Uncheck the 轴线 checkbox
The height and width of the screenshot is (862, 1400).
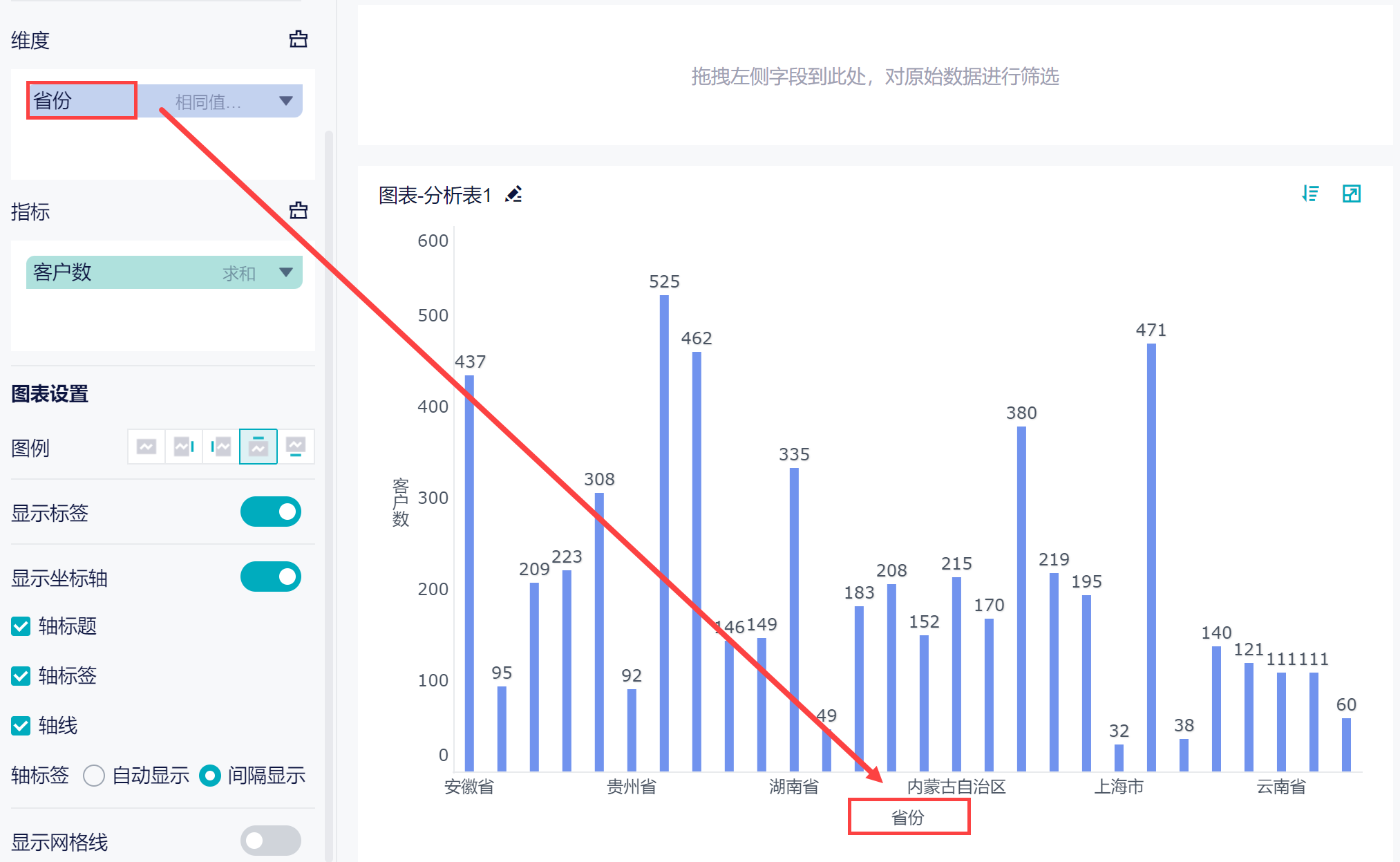coord(21,726)
